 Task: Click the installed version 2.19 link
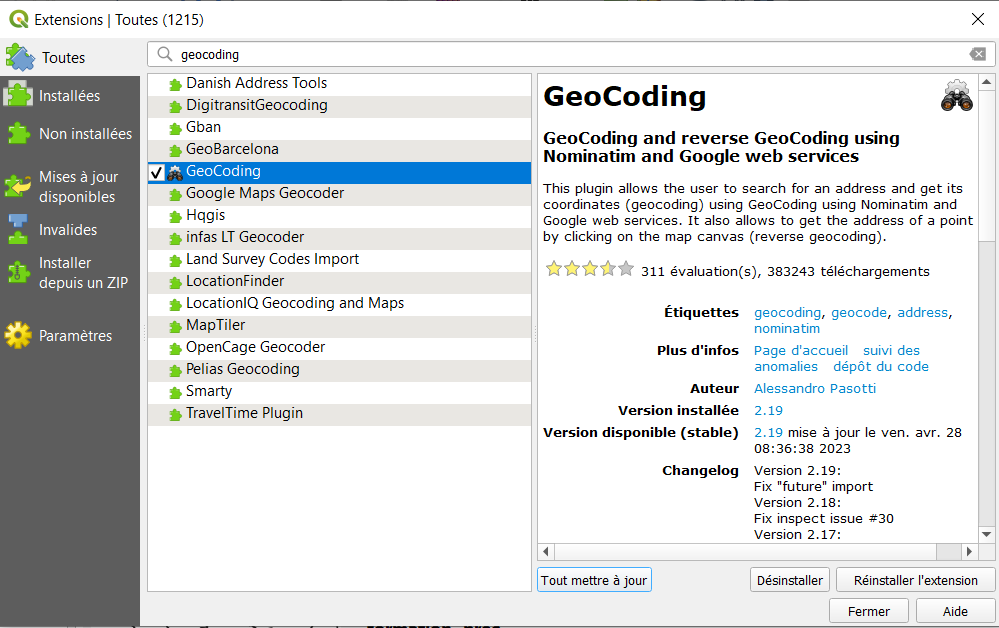point(768,411)
